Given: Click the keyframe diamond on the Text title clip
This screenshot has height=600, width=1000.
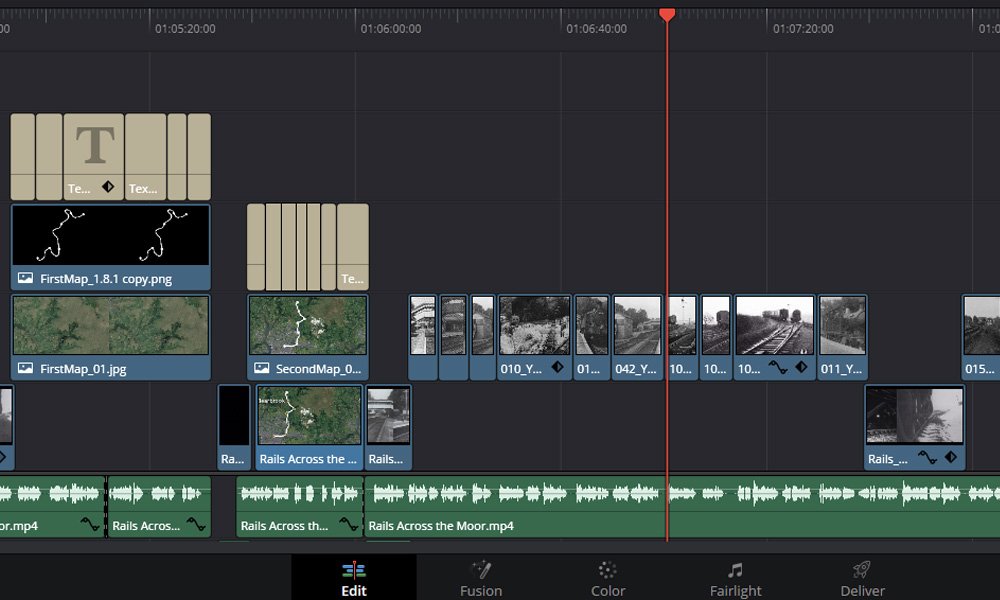Looking at the screenshot, I should (x=108, y=187).
